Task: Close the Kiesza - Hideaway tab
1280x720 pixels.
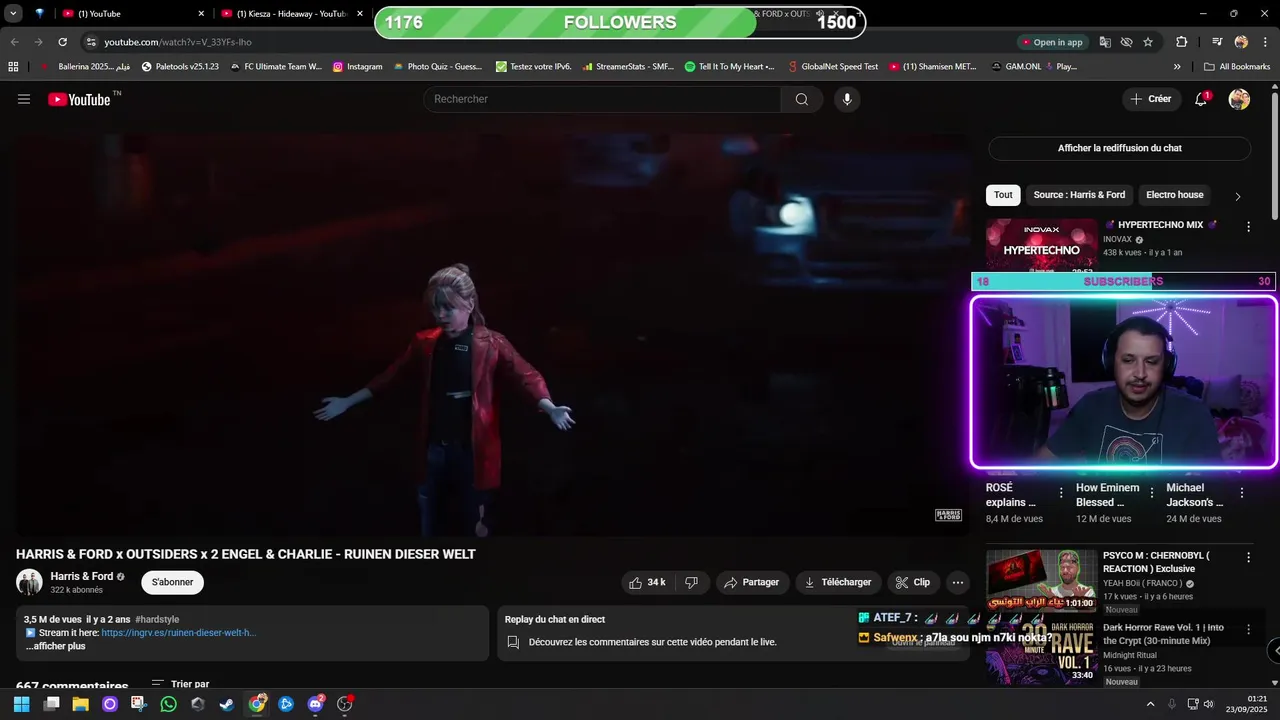Action: [360, 14]
